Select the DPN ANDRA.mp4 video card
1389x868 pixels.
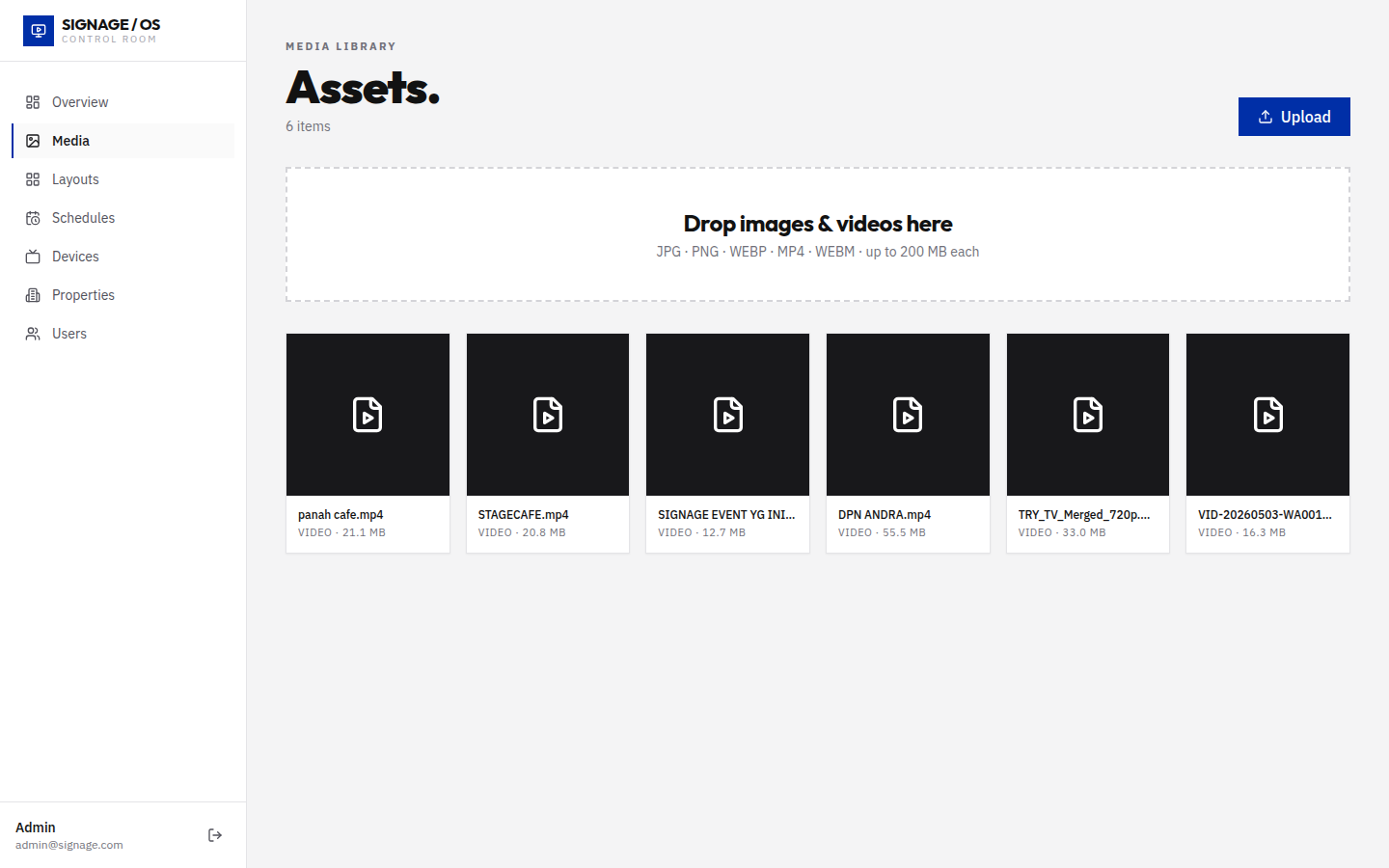(x=908, y=444)
